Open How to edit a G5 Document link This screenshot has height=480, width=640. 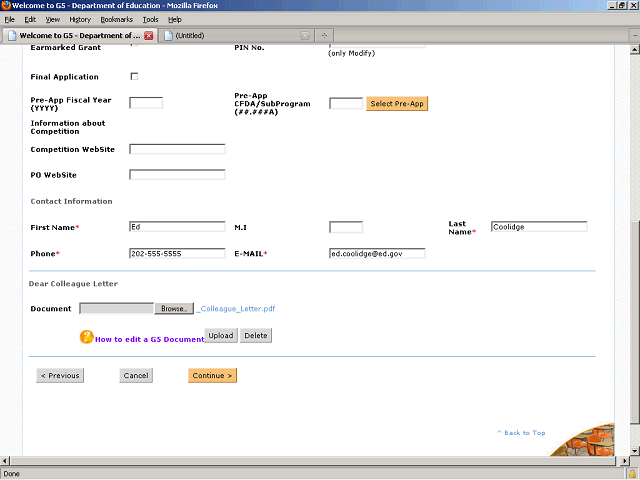point(149,339)
